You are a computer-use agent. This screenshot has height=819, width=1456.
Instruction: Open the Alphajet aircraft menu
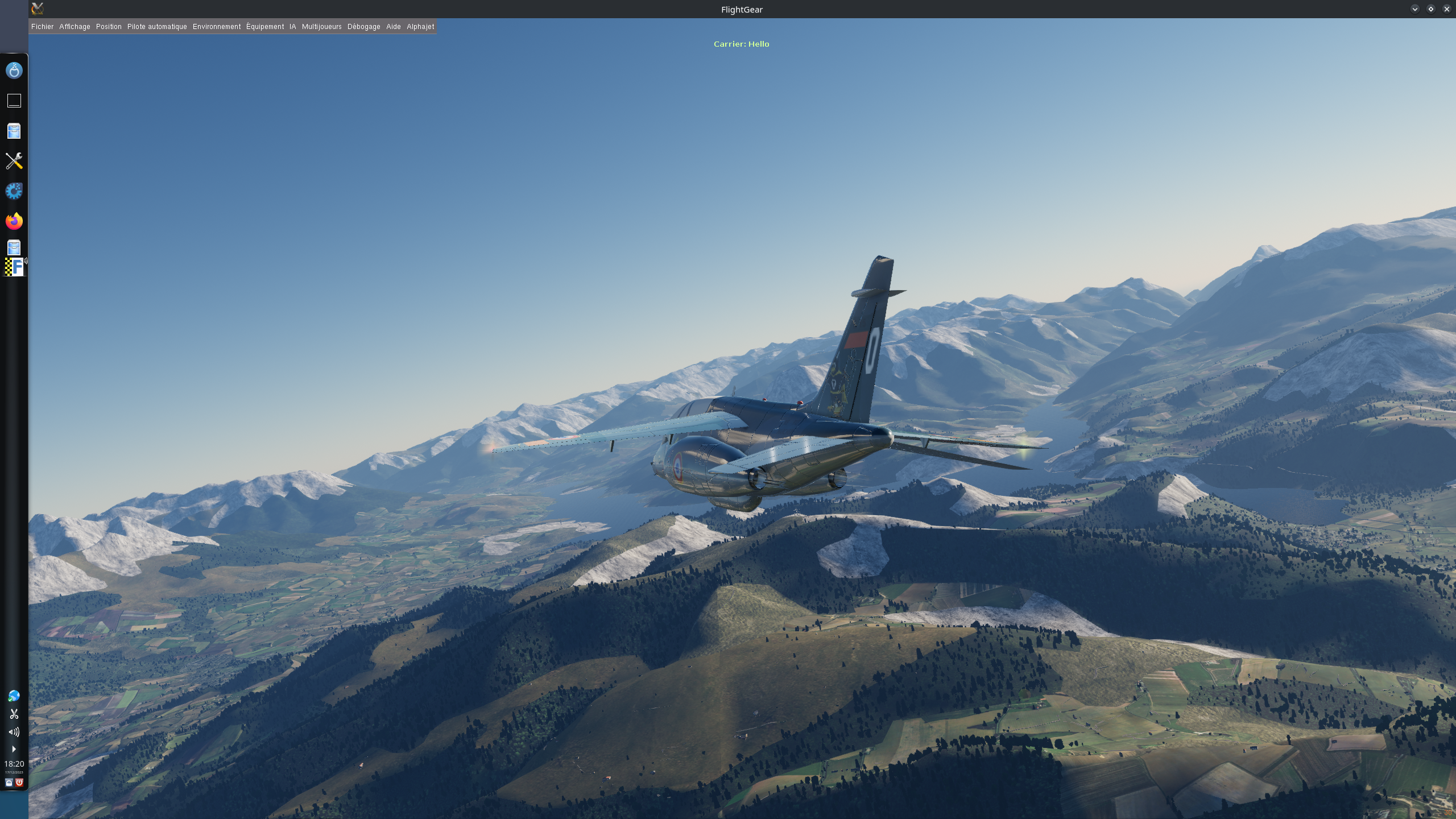point(420,27)
